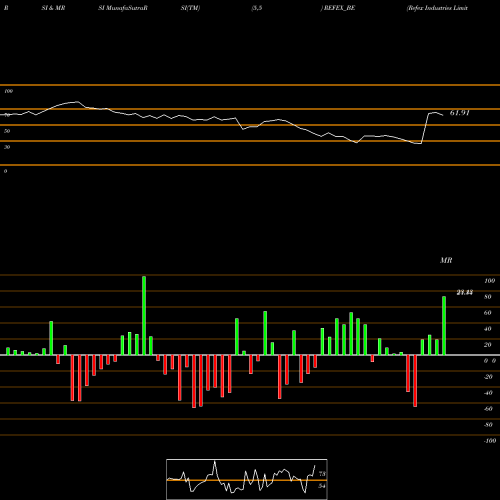Screen dimensions: 500x500
Task: Click the RSI axis label 30
Action: 7,147
